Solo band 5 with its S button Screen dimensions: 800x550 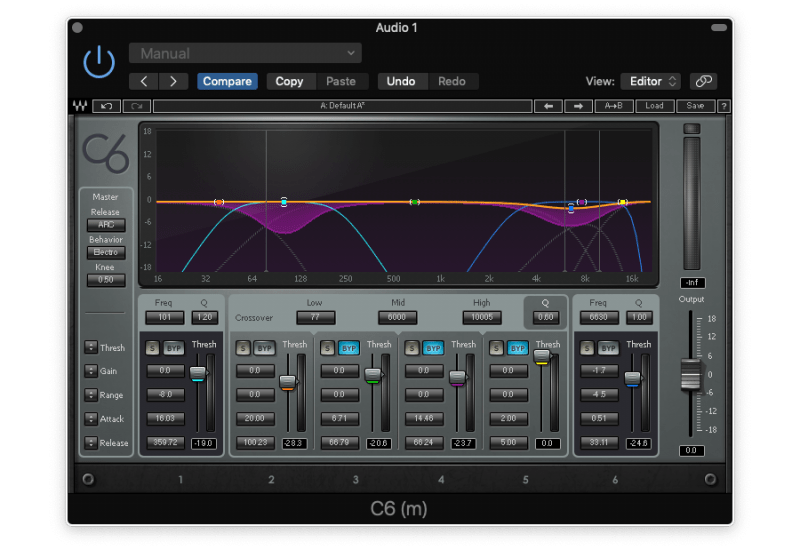[x=496, y=348]
